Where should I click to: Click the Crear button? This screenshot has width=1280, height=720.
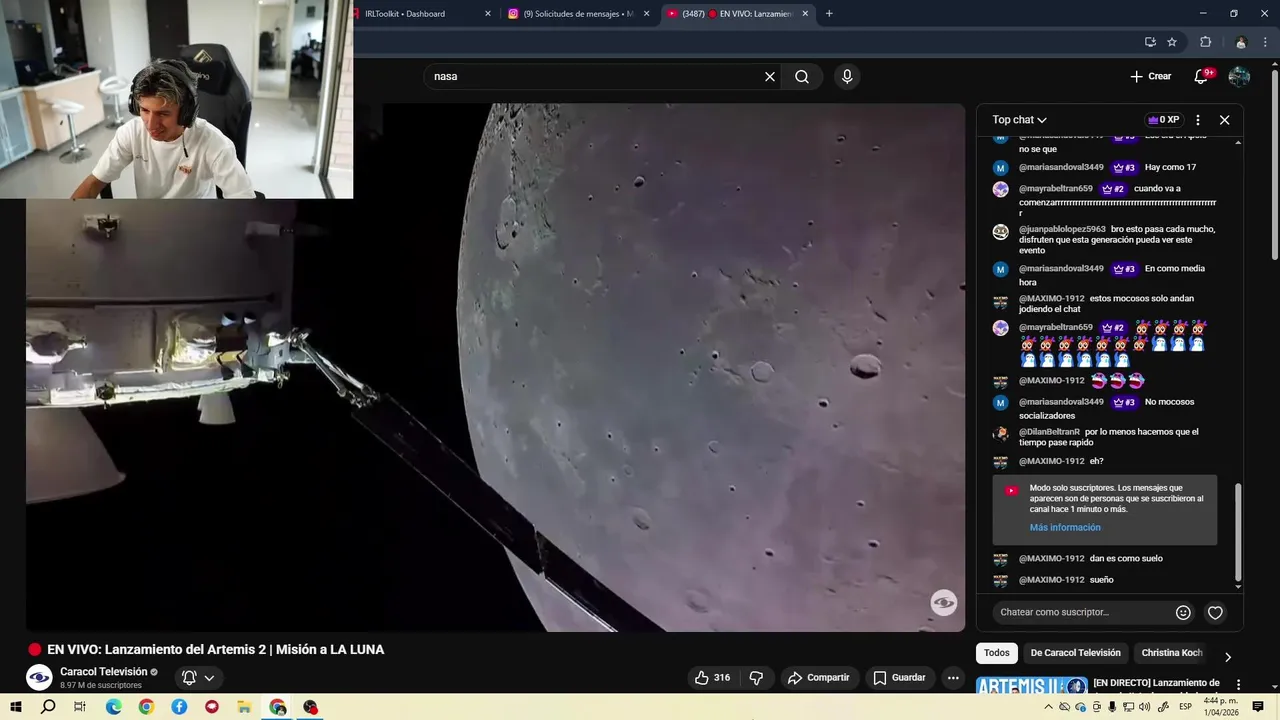(x=1150, y=76)
